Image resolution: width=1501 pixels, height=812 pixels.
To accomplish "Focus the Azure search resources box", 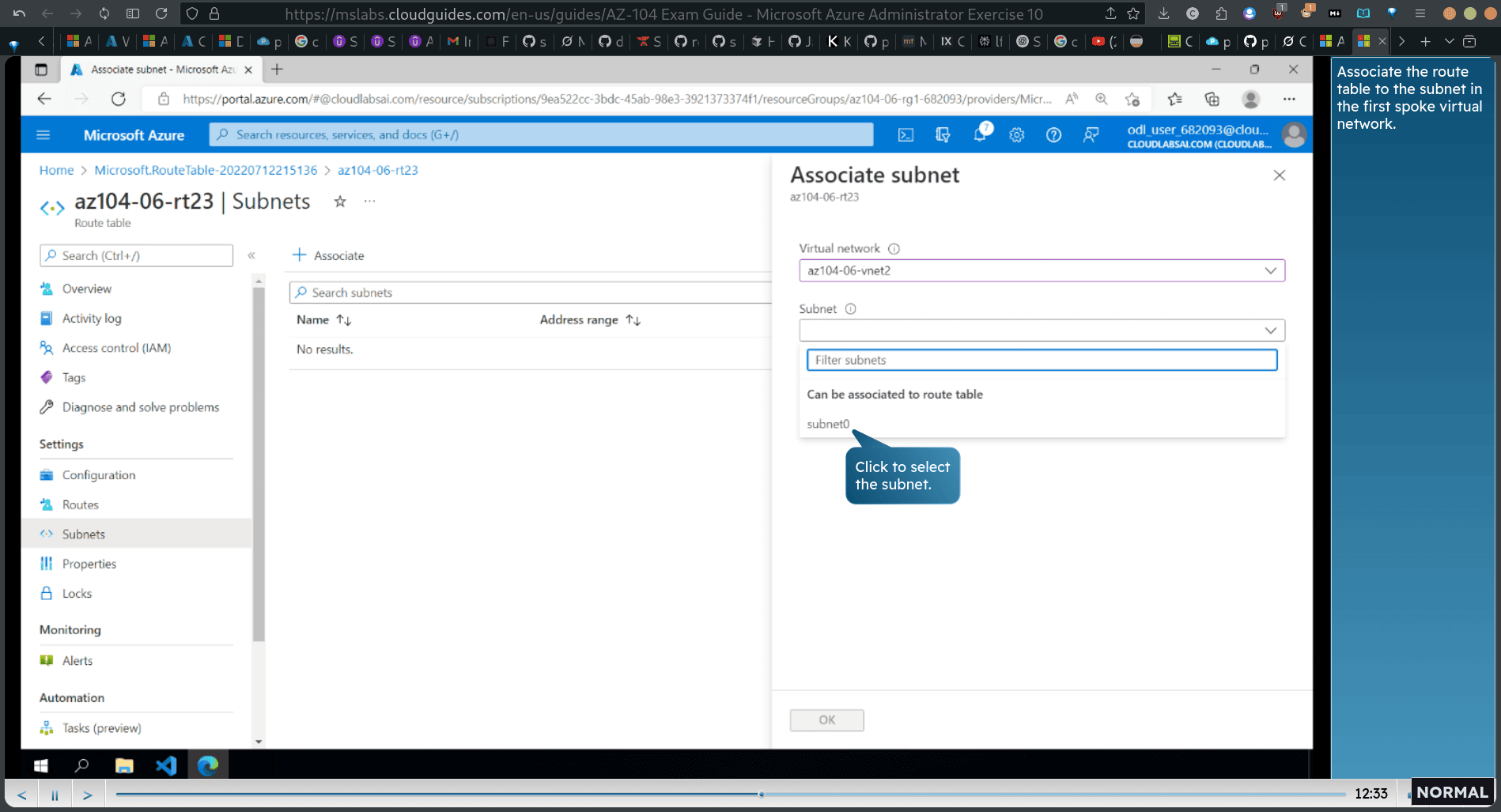I will [x=542, y=134].
